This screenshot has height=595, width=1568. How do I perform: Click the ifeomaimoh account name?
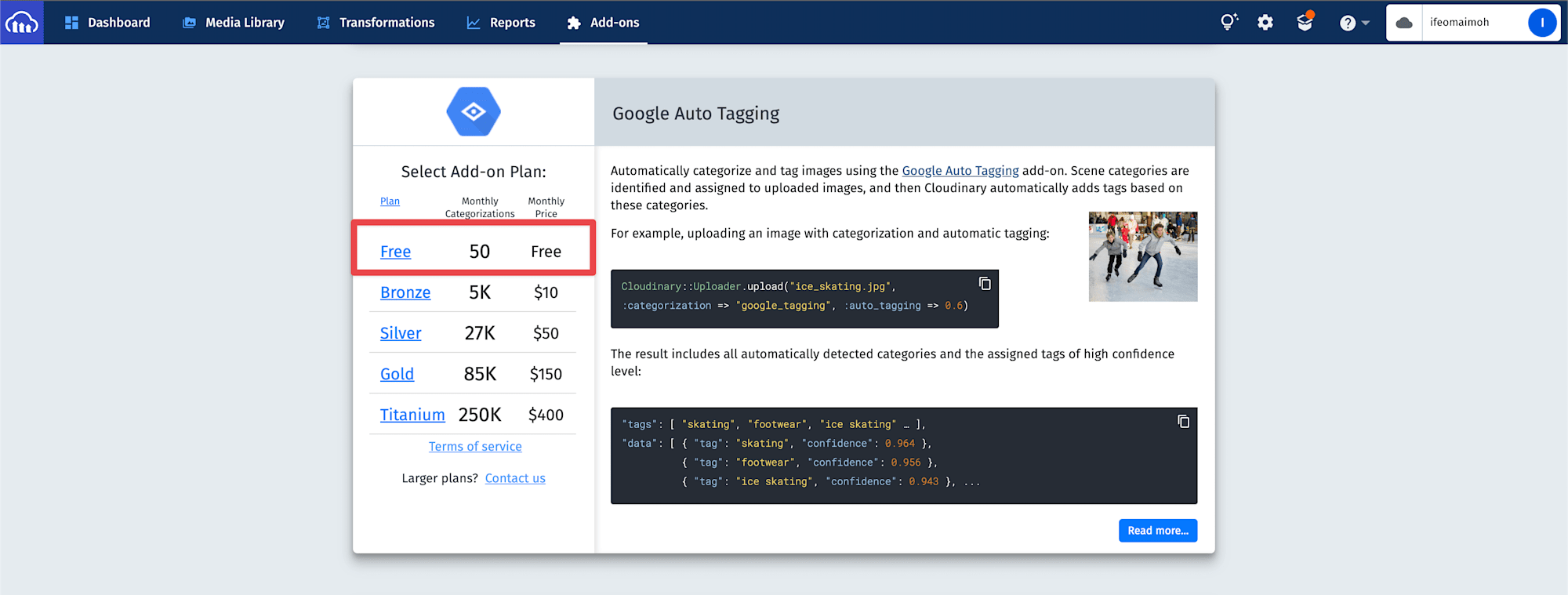1459,23
